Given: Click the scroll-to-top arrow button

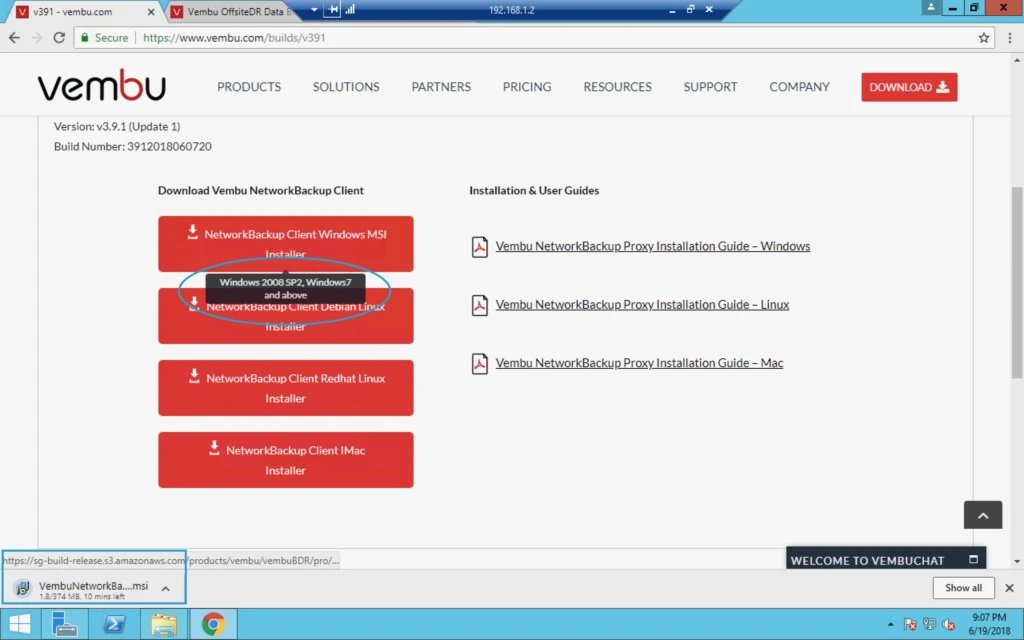Looking at the screenshot, I should click(x=982, y=515).
